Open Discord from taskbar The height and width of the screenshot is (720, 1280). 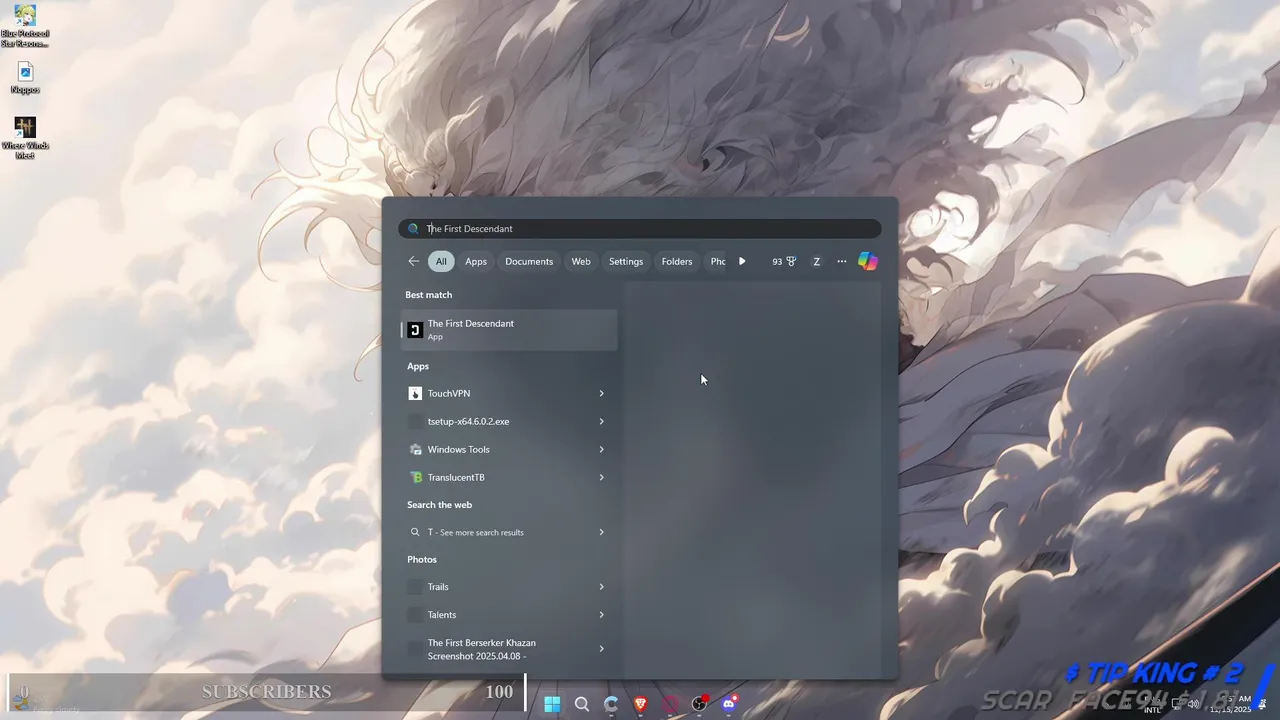click(729, 704)
